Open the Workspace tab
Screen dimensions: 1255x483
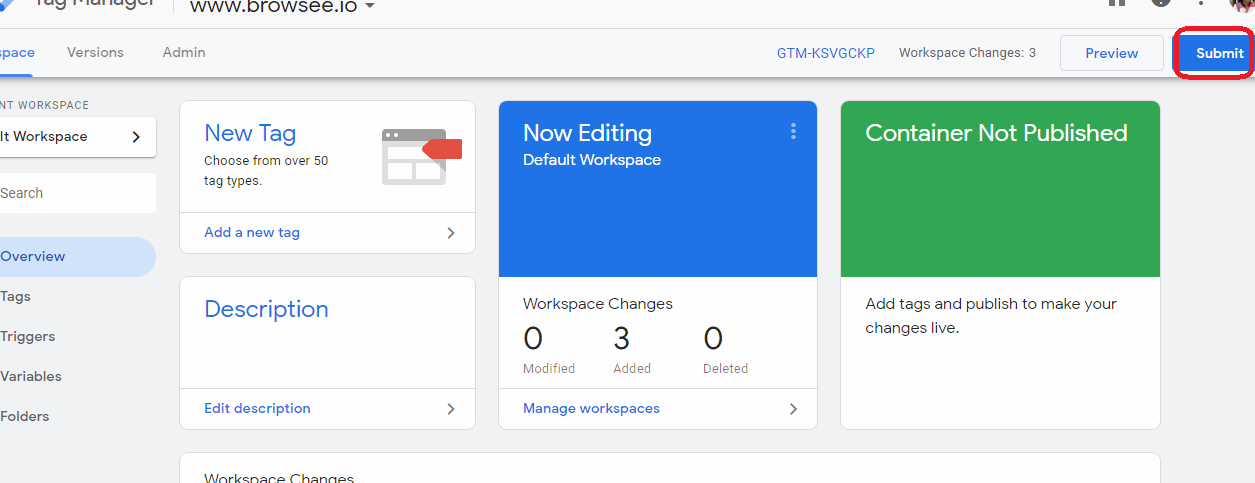[x=17, y=52]
